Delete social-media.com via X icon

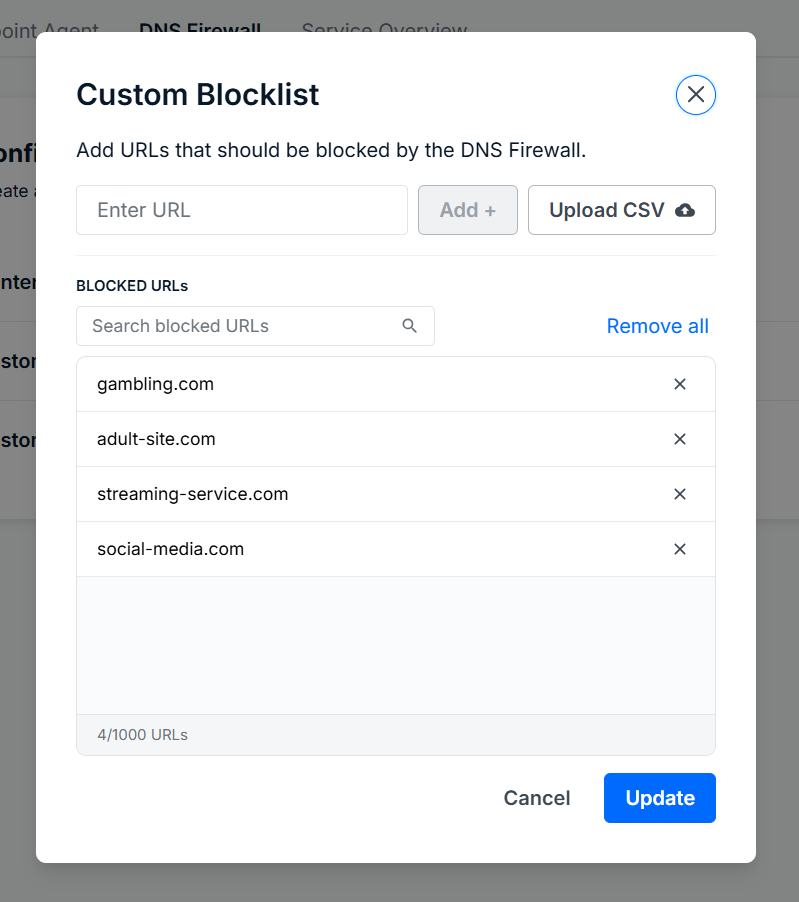tap(679, 549)
